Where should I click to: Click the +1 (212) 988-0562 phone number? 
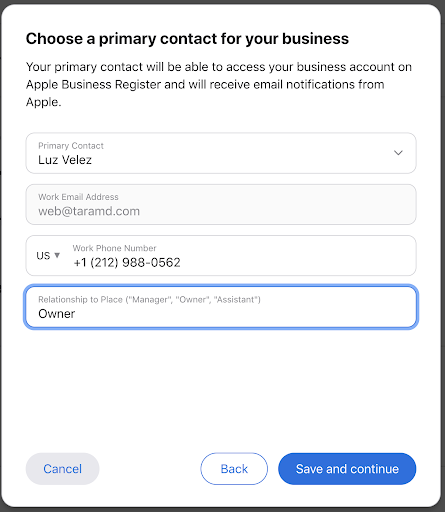pos(127,263)
